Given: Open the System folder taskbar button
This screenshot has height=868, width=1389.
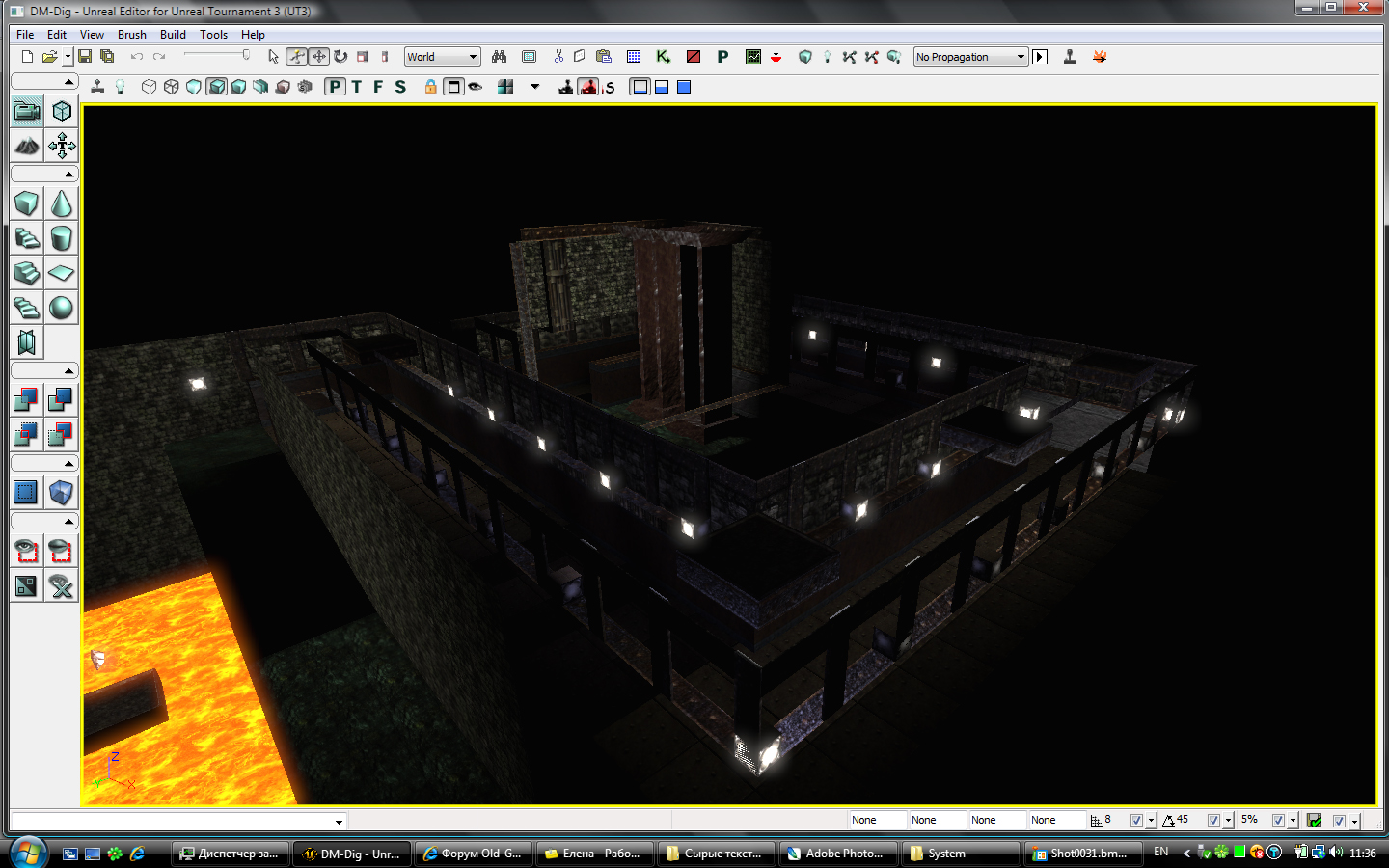Looking at the screenshot, I should click(959, 854).
